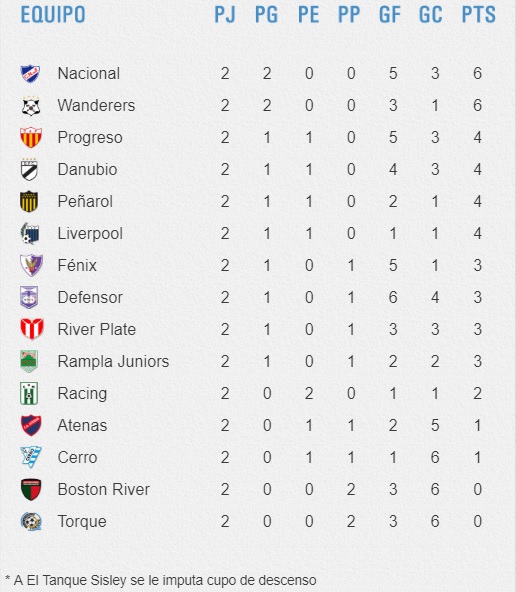Screen dimensions: 516x592
Task: Click the Liverpool club badge icon
Action: [30, 234]
